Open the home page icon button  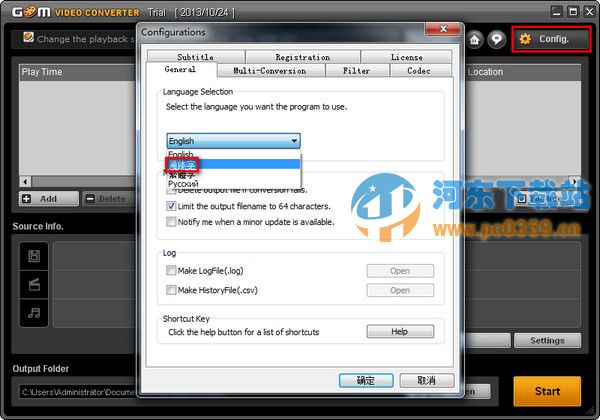pos(474,39)
